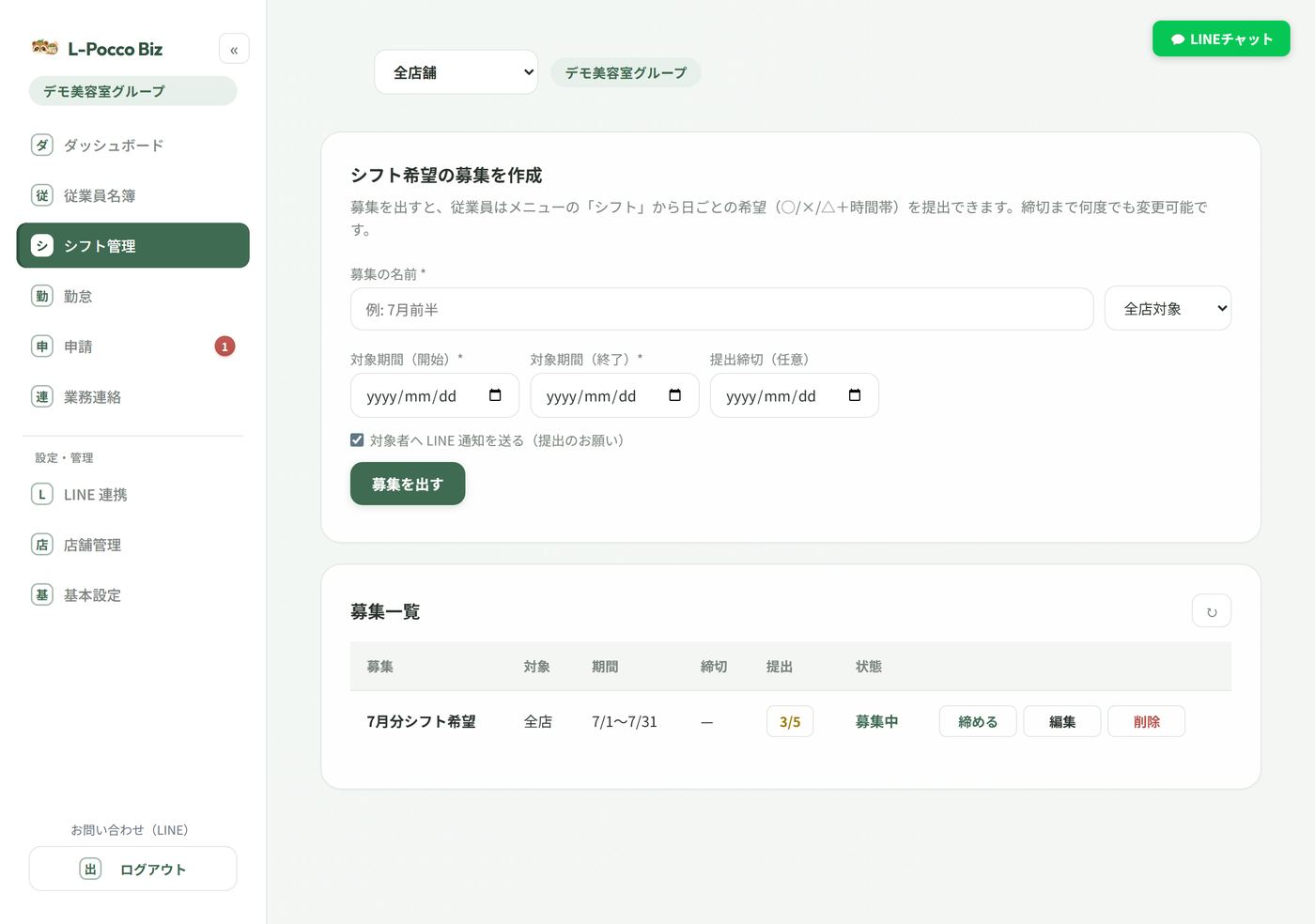Screen dimensions: 1315x924
Task: Go to 勤怠 menu item
Action: 132,296
